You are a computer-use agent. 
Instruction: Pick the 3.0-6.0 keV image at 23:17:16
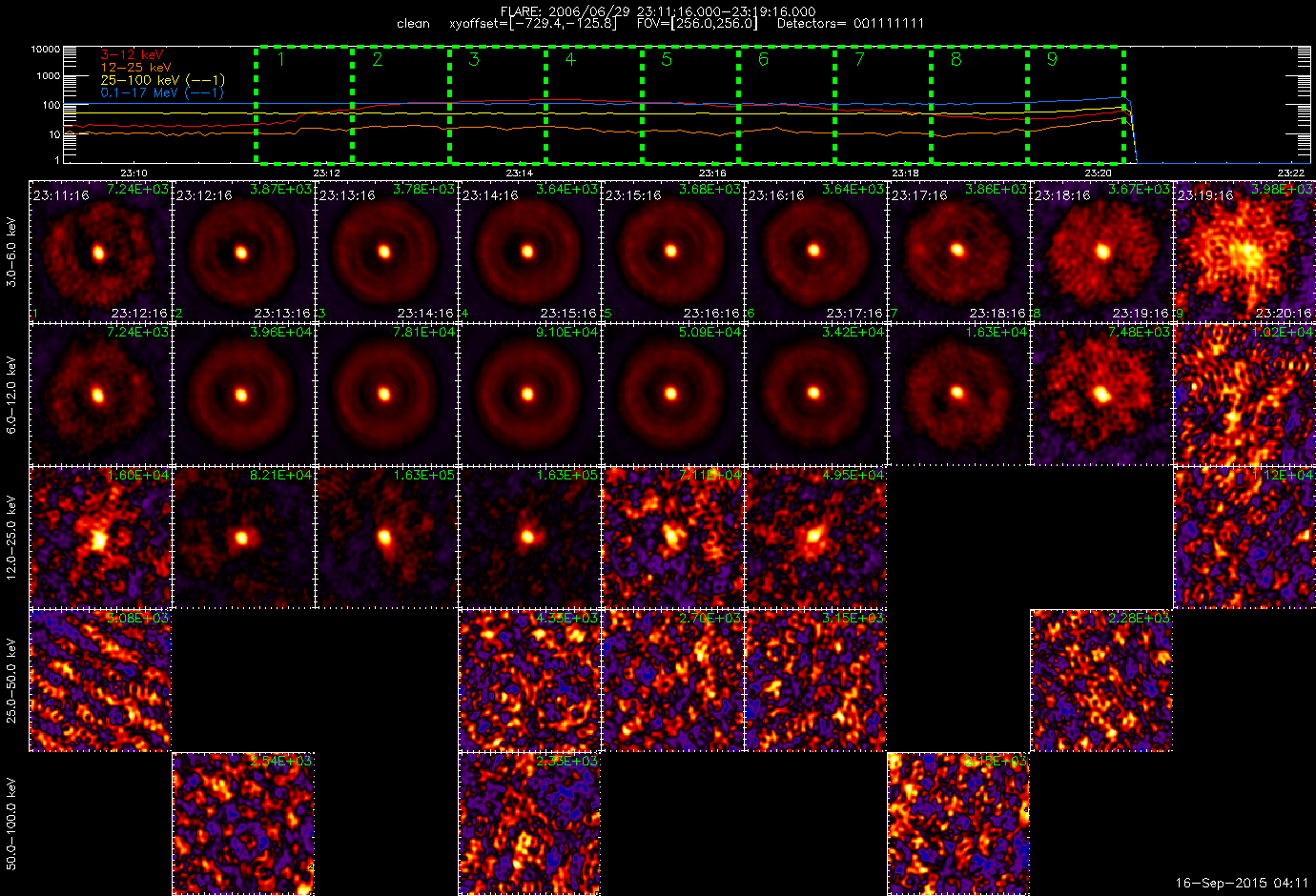[959, 252]
